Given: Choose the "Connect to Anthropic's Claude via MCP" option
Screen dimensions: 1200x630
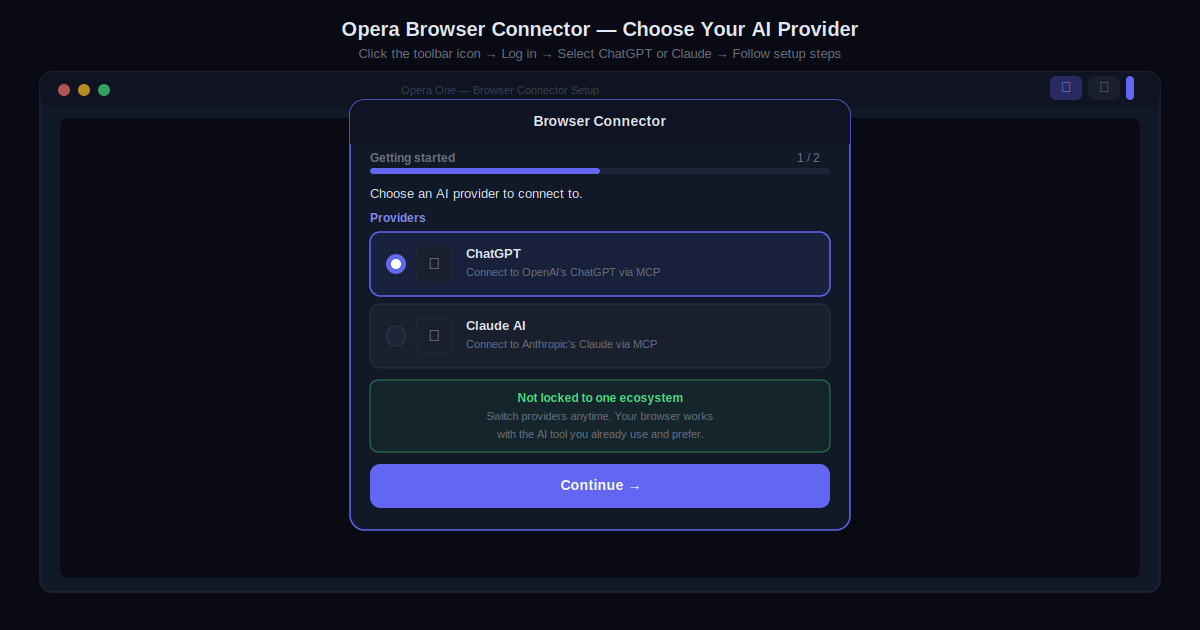Looking at the screenshot, I should tap(561, 344).
